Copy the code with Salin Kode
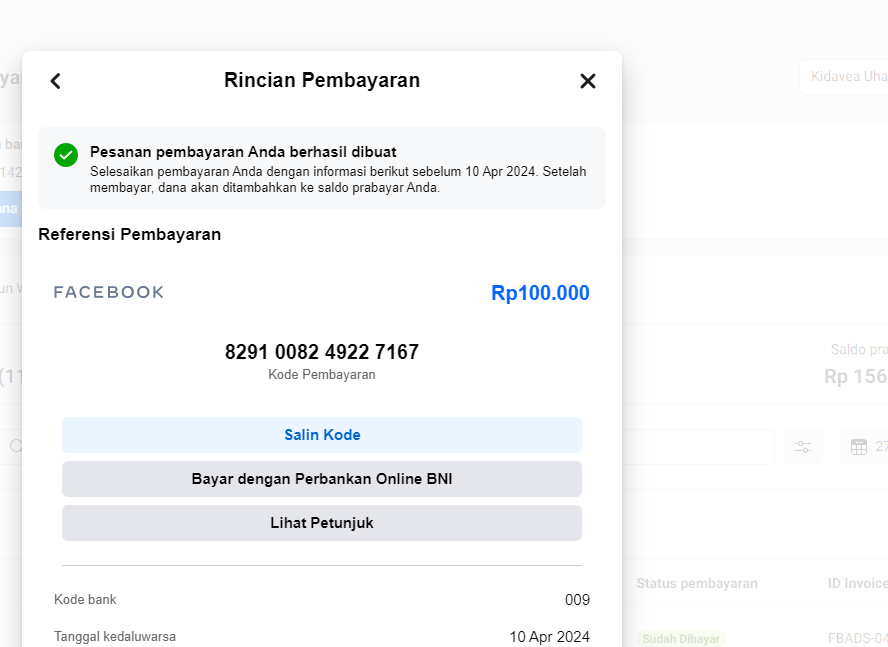The height and width of the screenshot is (647, 888). pyautogui.click(x=322, y=435)
